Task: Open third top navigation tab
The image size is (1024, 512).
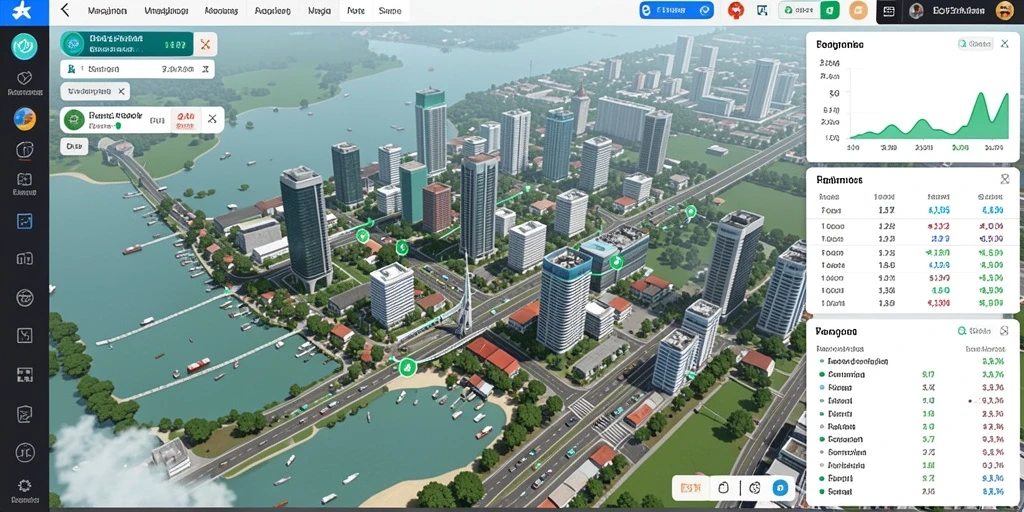Action: tap(221, 11)
